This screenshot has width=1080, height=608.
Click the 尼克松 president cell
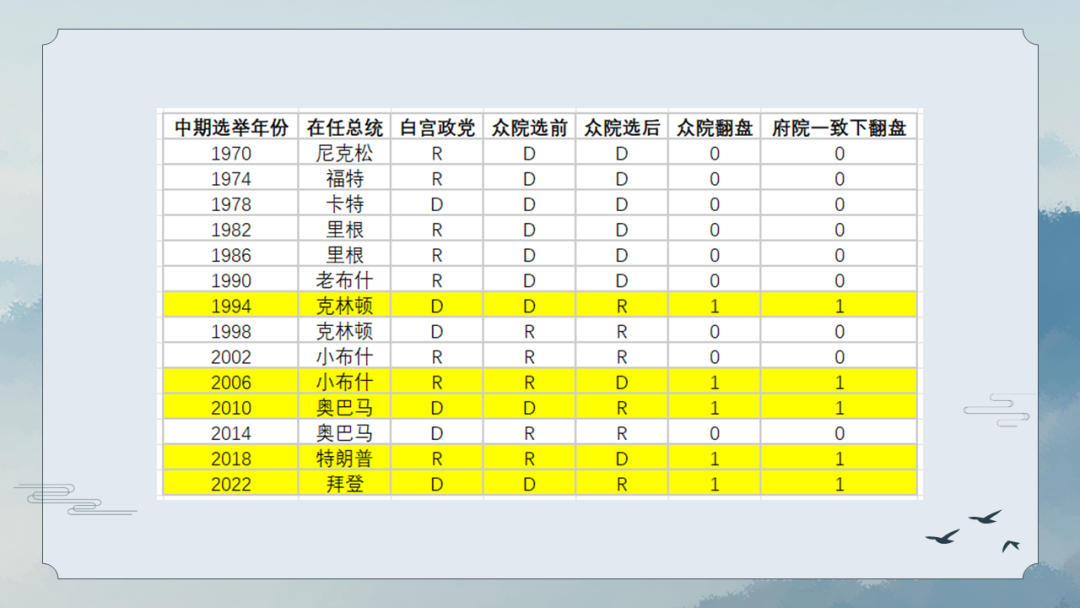click(344, 153)
